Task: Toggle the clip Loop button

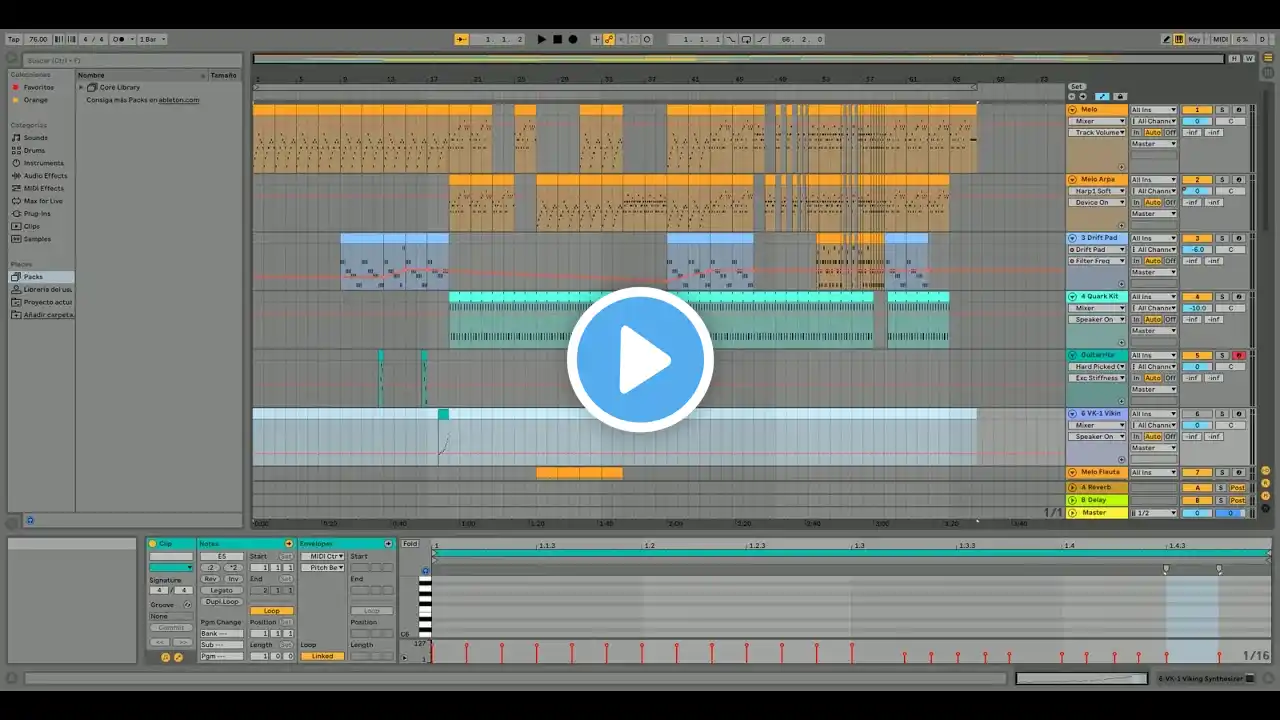Action: pyautogui.click(x=271, y=611)
